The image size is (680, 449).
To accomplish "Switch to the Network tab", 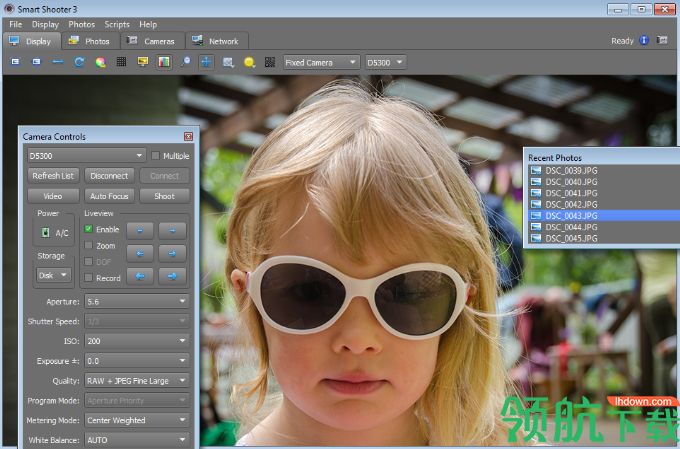I will pos(216,41).
